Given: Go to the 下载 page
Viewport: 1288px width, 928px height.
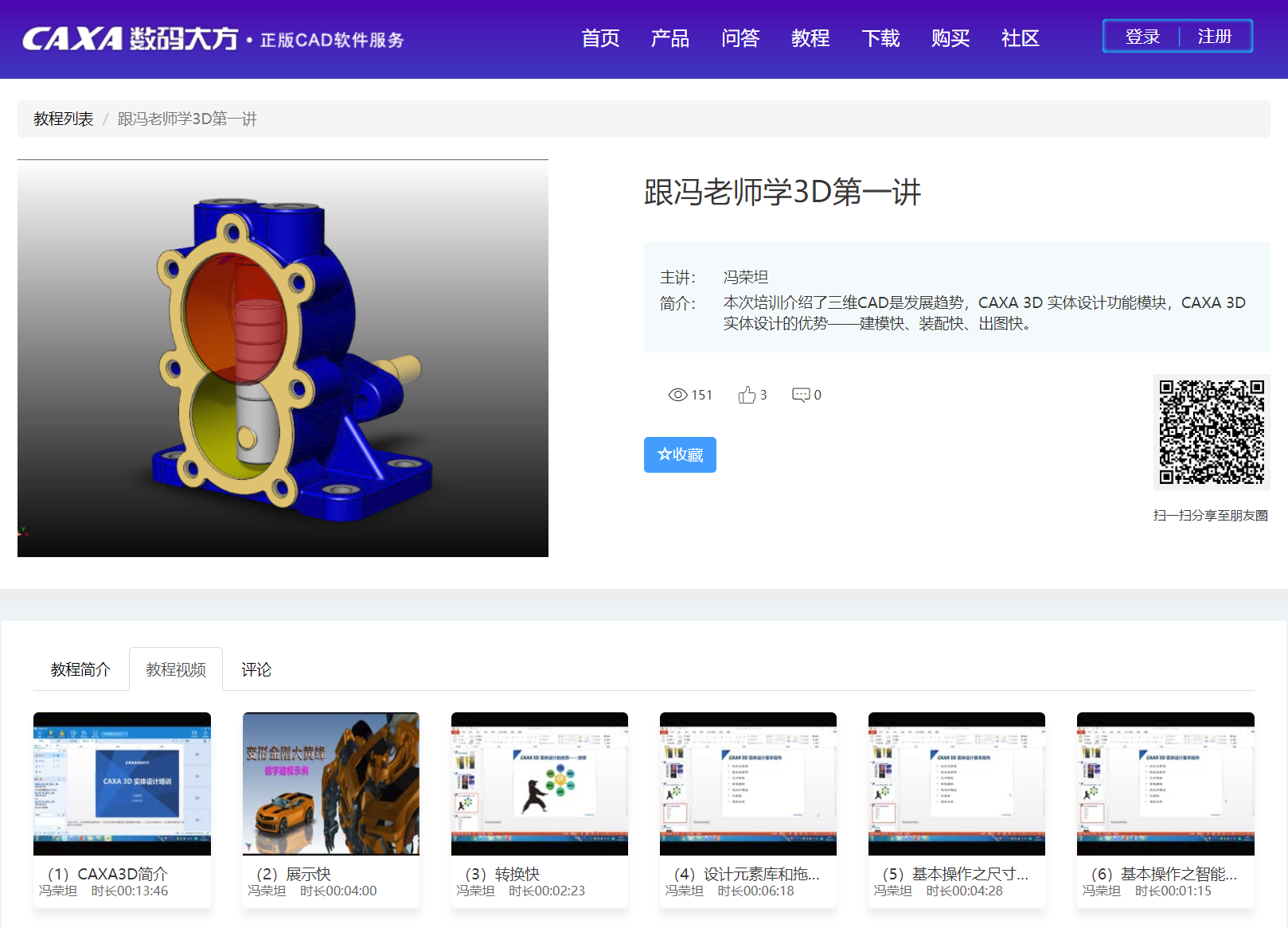Looking at the screenshot, I should (x=880, y=38).
